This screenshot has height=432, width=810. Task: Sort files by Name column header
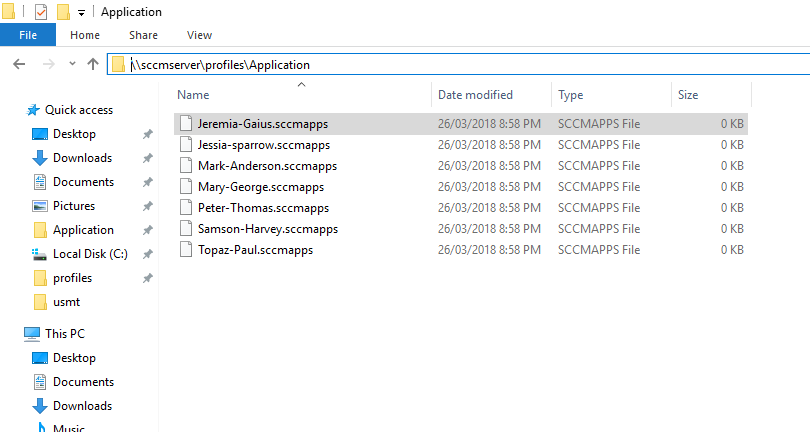point(194,95)
